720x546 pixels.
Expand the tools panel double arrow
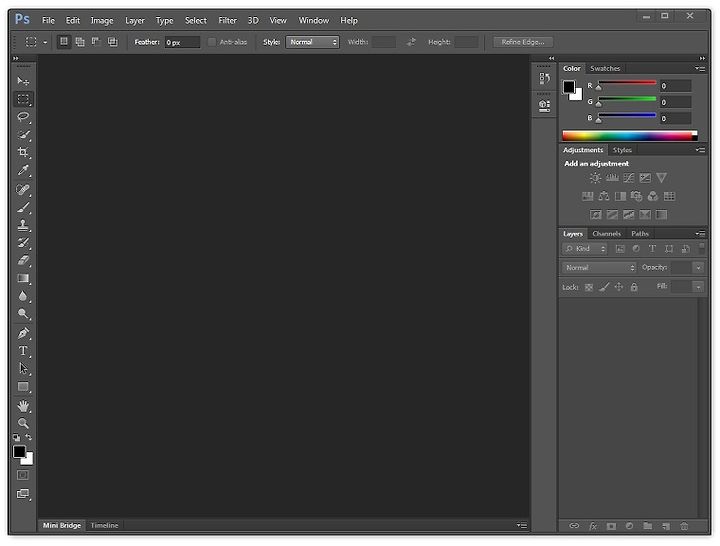[16, 58]
